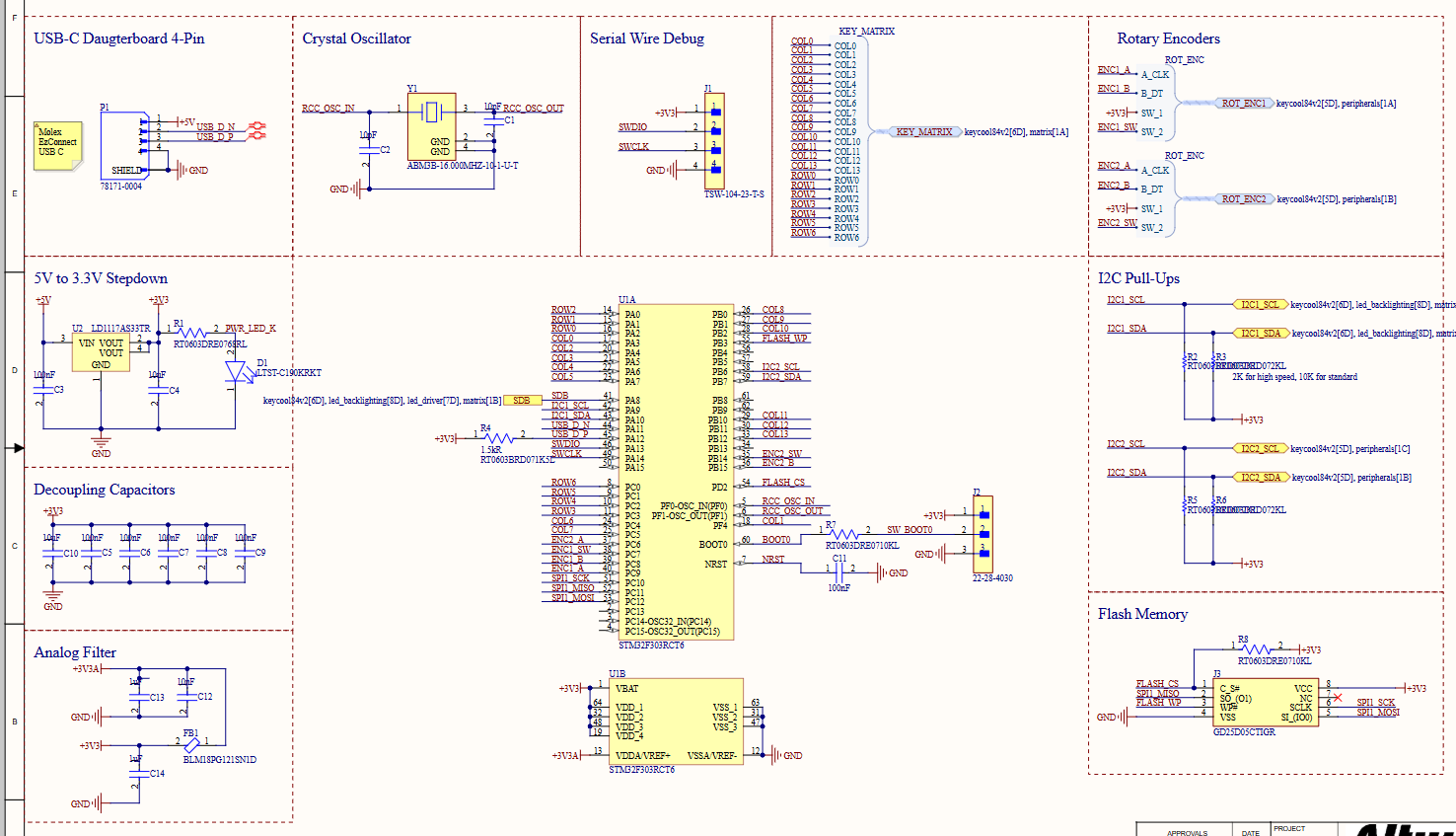Click the yellow Molex EzConnect USB C note
The height and width of the screenshot is (836, 1456).
[x=57, y=144]
